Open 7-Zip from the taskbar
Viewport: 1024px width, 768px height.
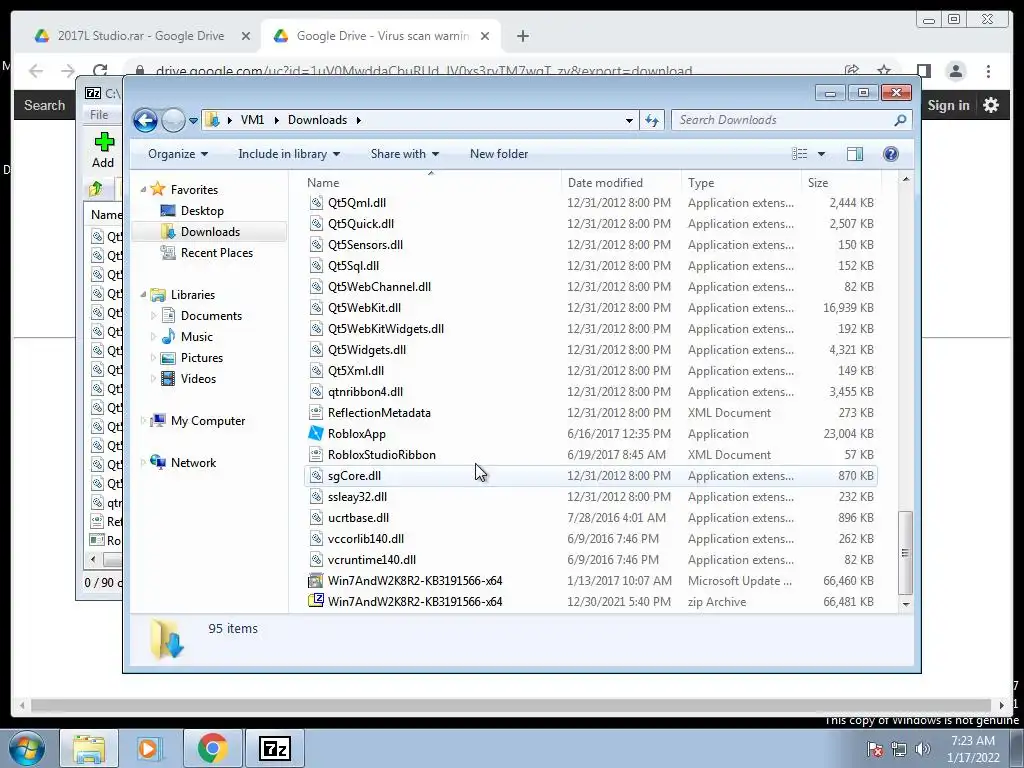pos(274,748)
